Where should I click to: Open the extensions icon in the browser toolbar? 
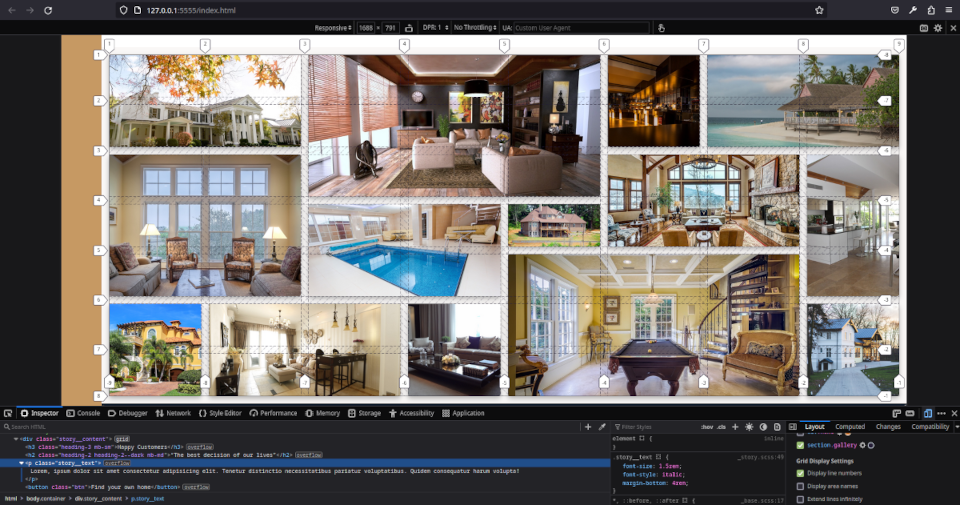(x=931, y=10)
